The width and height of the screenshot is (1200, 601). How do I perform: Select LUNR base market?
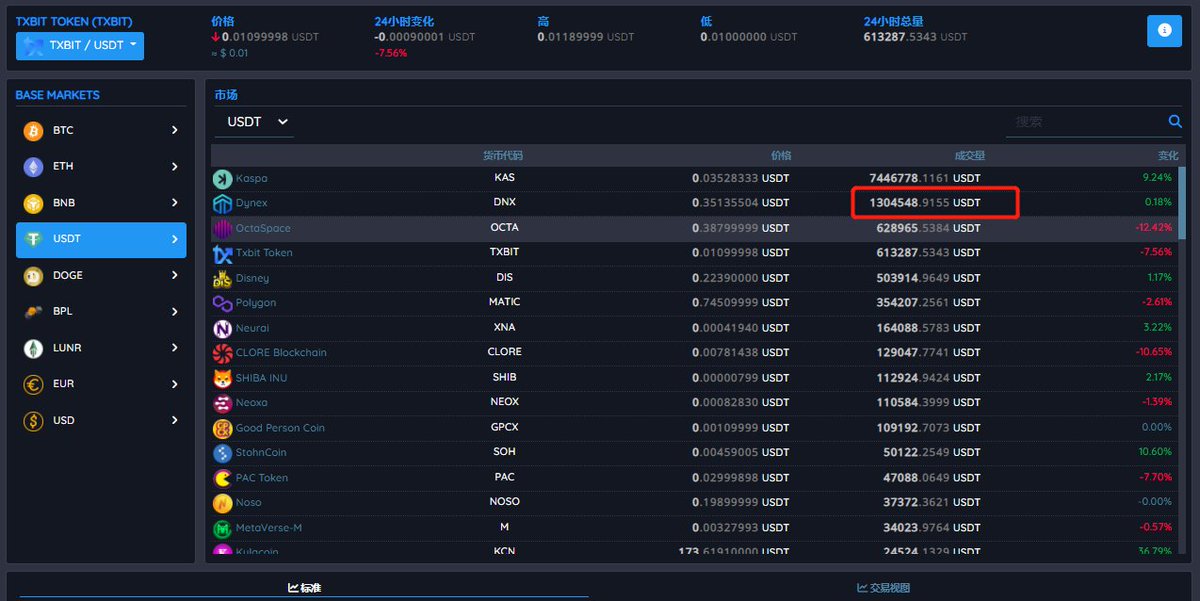coord(101,348)
